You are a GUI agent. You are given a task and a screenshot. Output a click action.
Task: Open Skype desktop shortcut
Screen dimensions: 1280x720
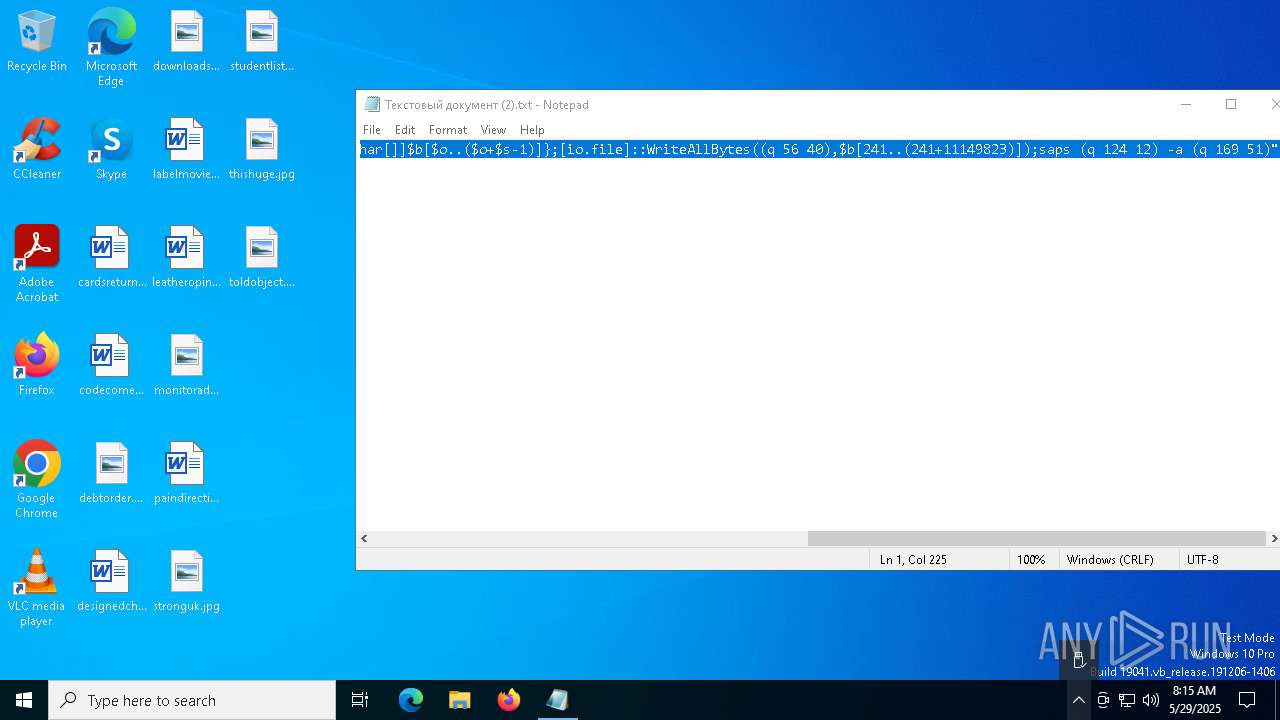coord(111,150)
